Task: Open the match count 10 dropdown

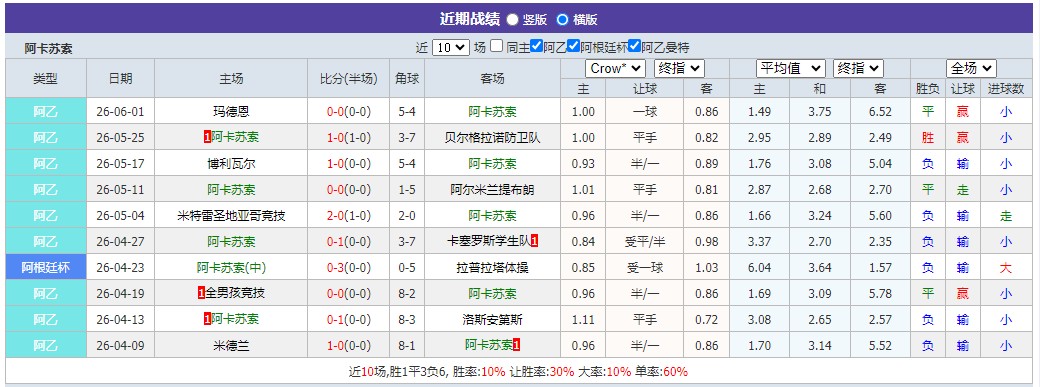Action: 451,47
